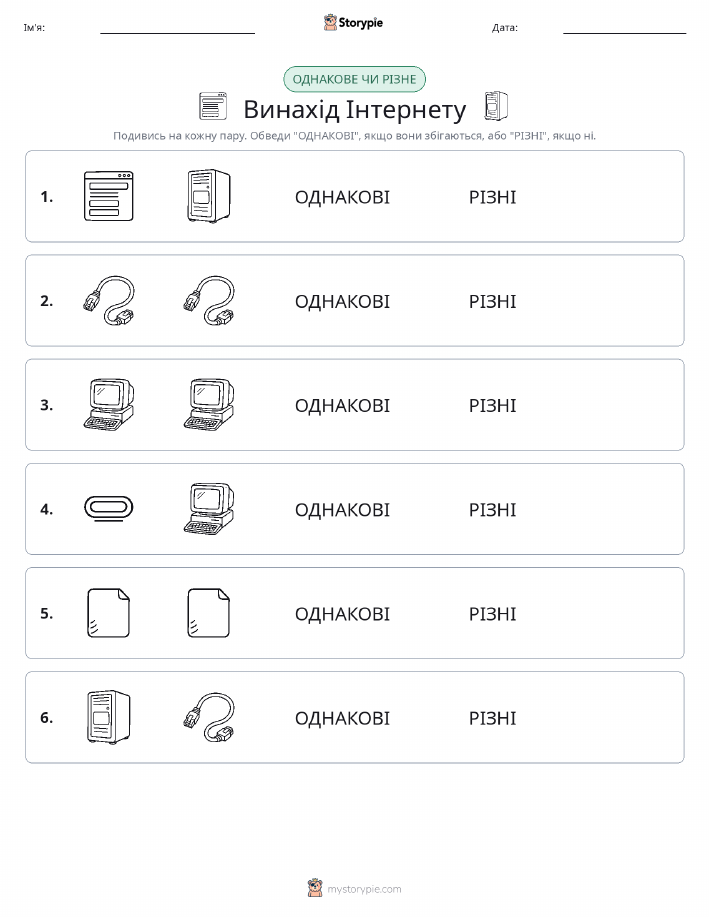Select РІЗНІ for pair 1
Viewport: 709px width, 917px height.
[493, 197]
